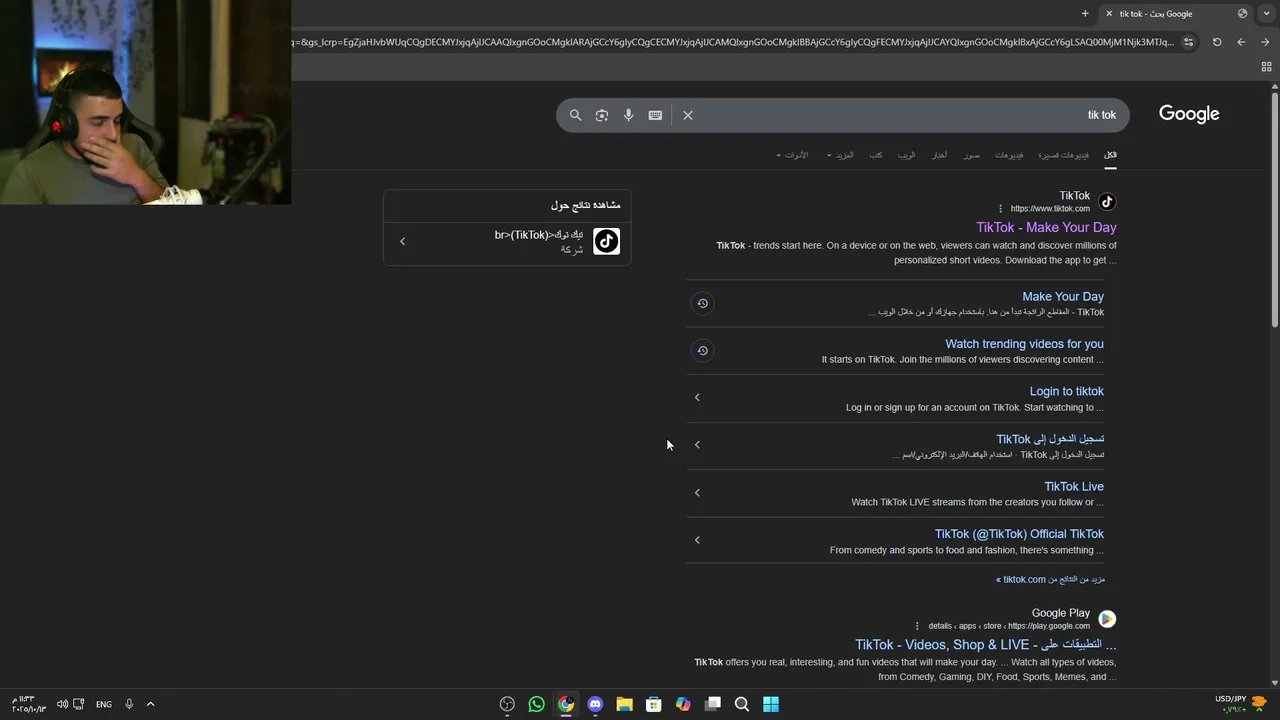Screen dimensions: 1280x720
Task: Open the tab groups grid icon on bookmarks bar
Action: click(x=1266, y=67)
